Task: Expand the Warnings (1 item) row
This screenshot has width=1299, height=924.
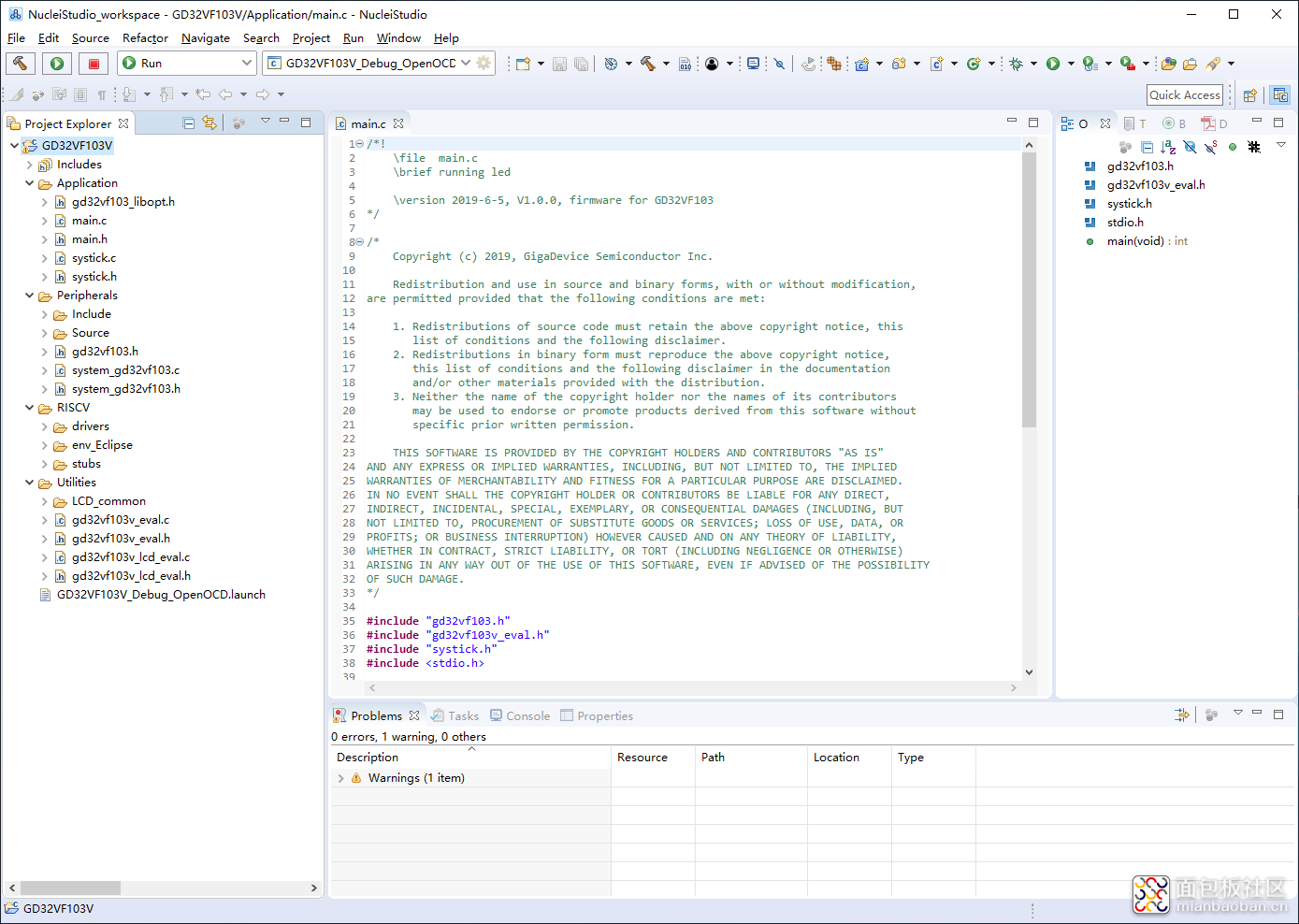Action: 340,778
